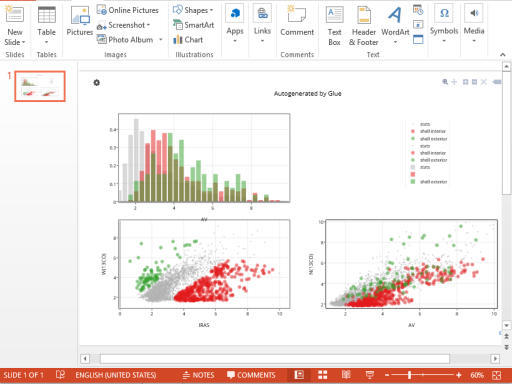The image size is (512, 384).
Task: Open Header & Footer dialog
Action: [x=364, y=25]
